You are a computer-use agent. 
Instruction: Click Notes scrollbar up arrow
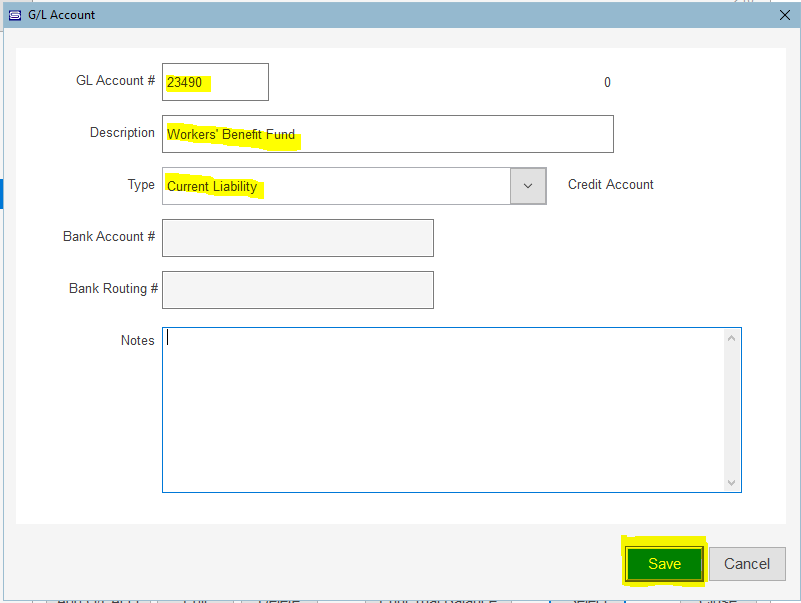pos(731,338)
